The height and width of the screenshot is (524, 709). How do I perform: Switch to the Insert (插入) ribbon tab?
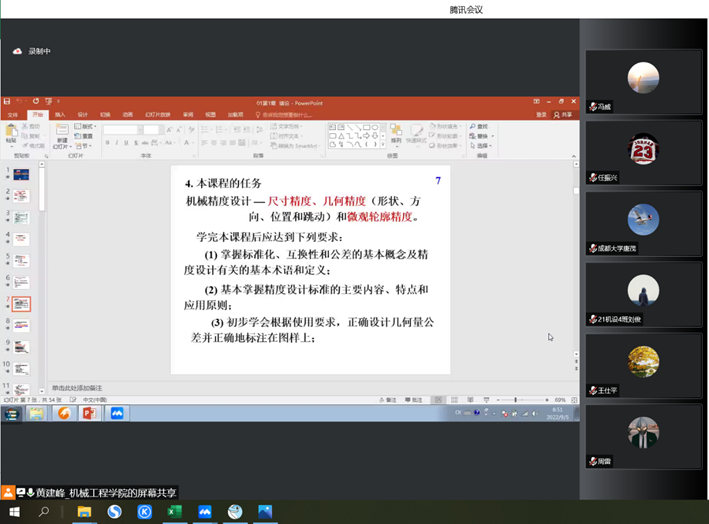coord(60,115)
